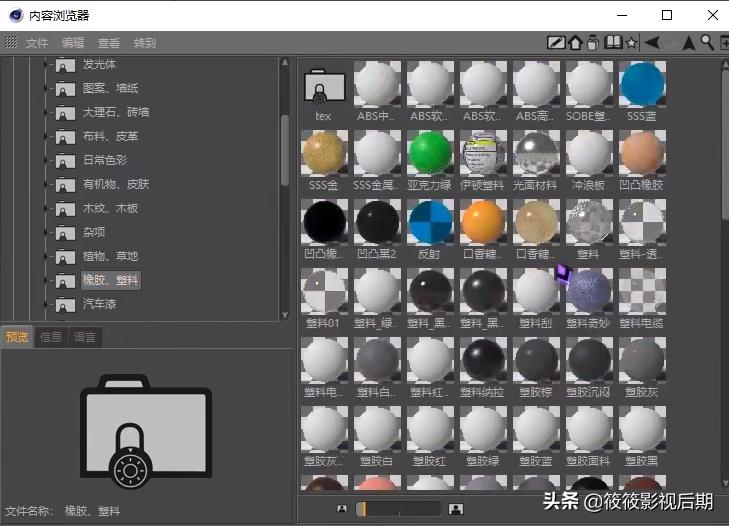Viewport: 729px width, 526px height.
Task: Select the SOBE塑 material thumbnail
Action: tap(589, 84)
